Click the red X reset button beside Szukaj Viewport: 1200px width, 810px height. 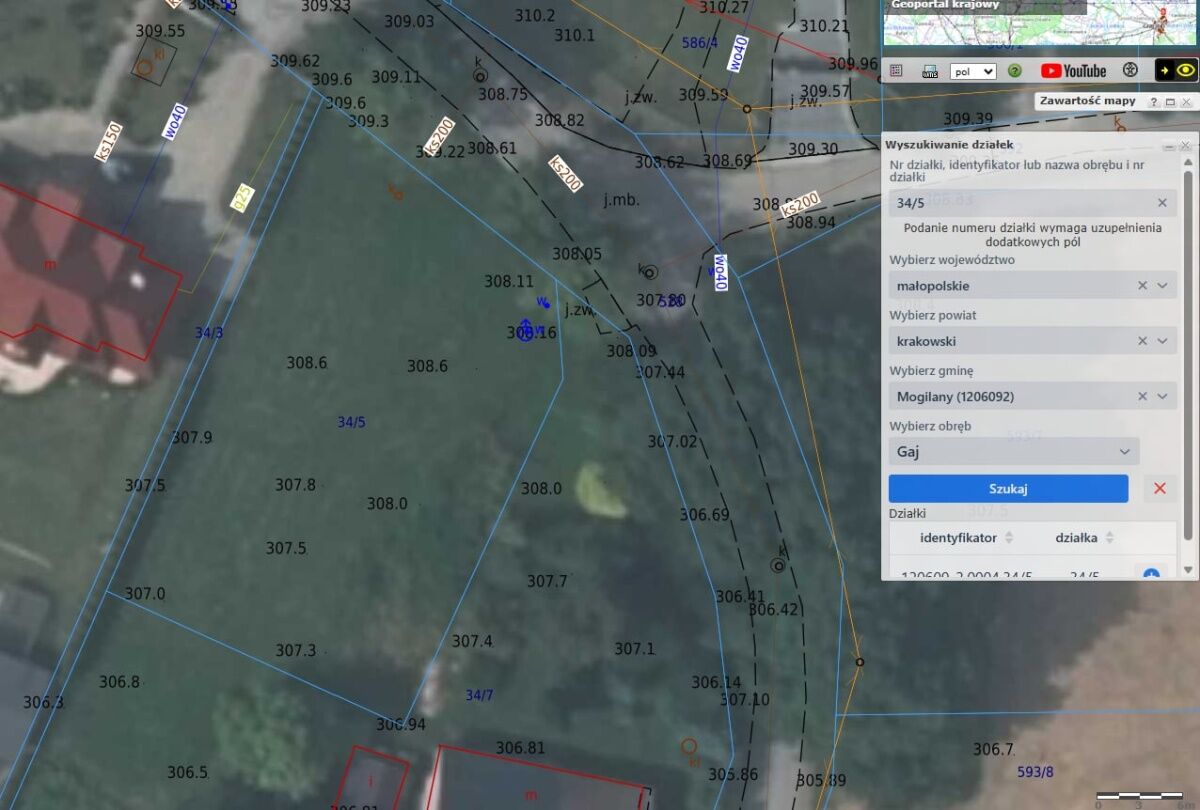click(x=1160, y=489)
